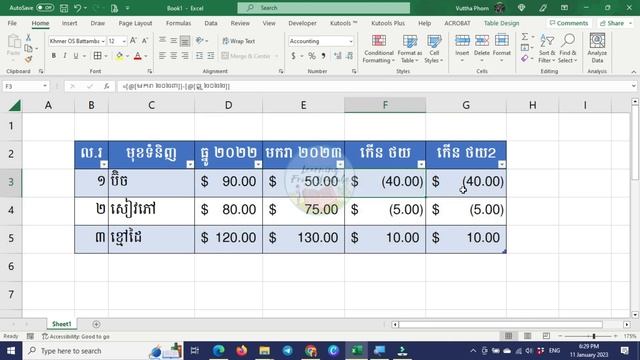This screenshot has height=360, width=640.
Task: Open filter dropdown in column D header
Action: [x=258, y=164]
